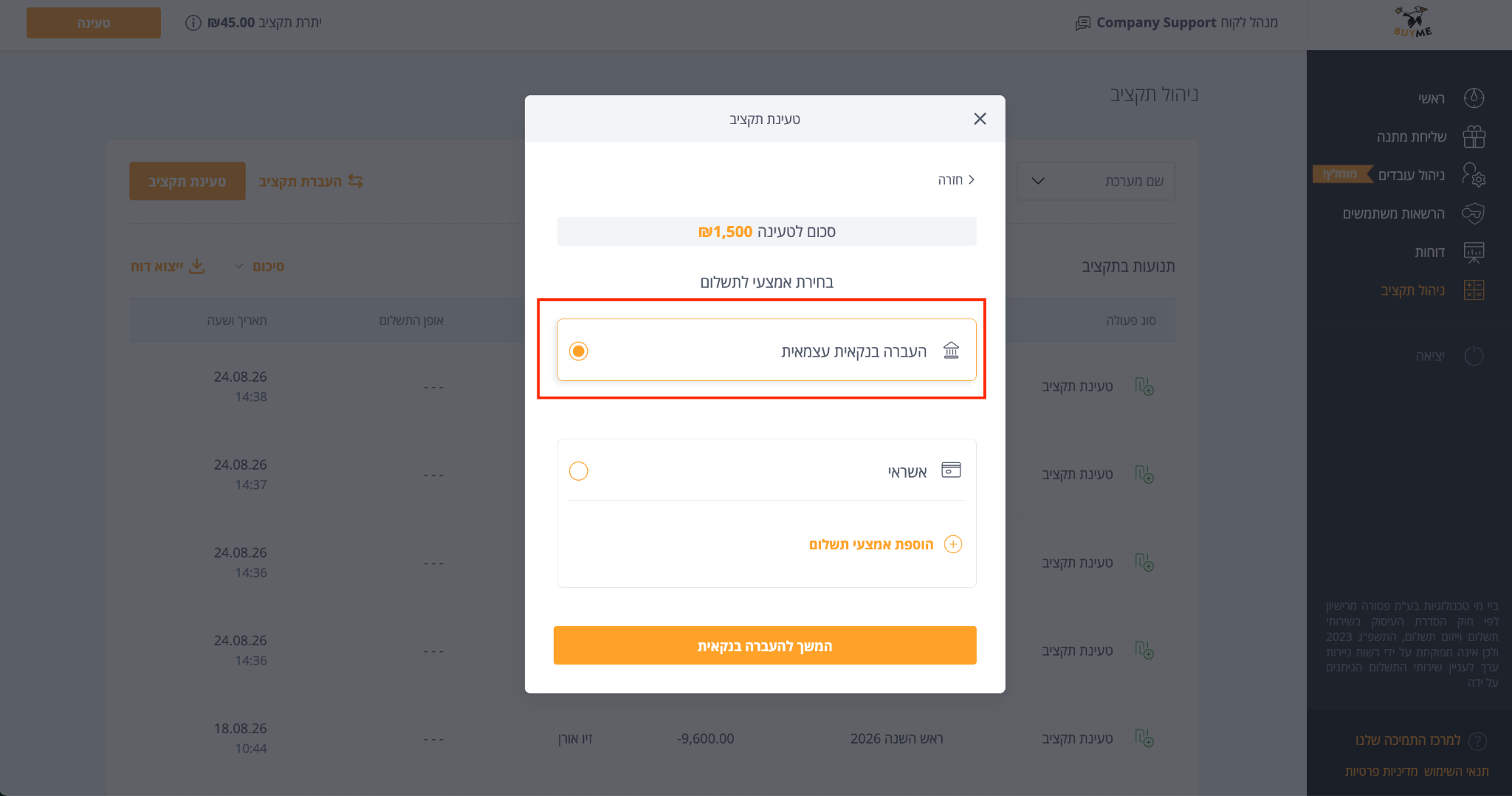This screenshot has width=1512, height=796.
Task: Click the gift icon for שליחת מתנה
Action: [1474, 137]
